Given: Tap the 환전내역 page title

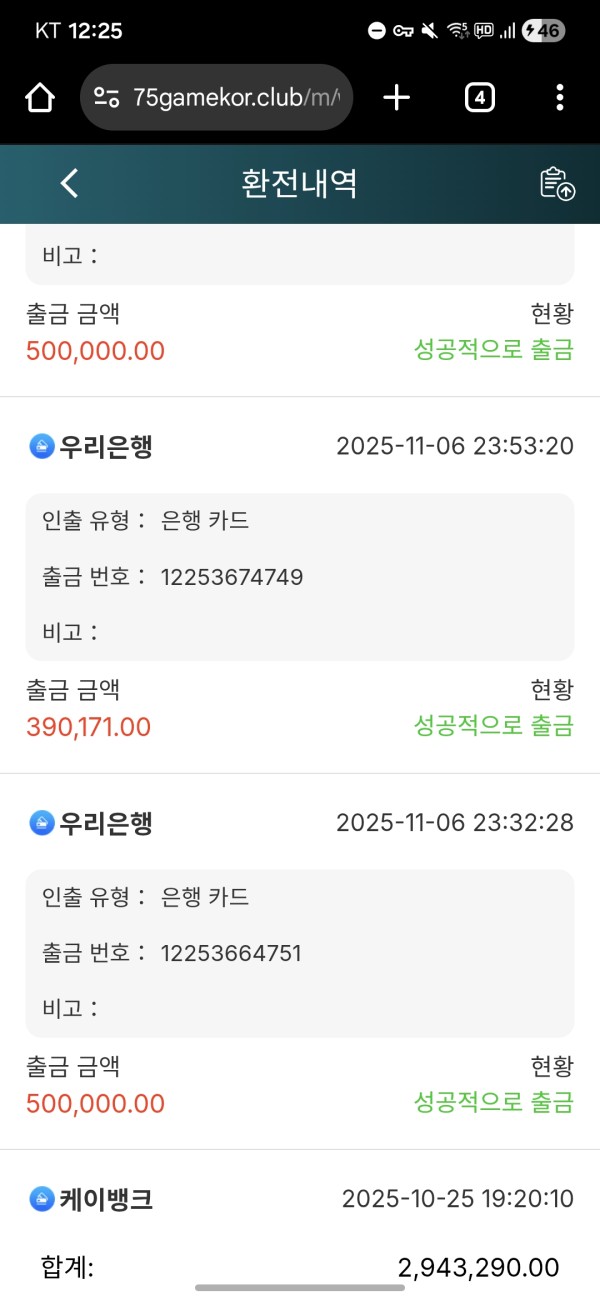Looking at the screenshot, I should (299, 183).
